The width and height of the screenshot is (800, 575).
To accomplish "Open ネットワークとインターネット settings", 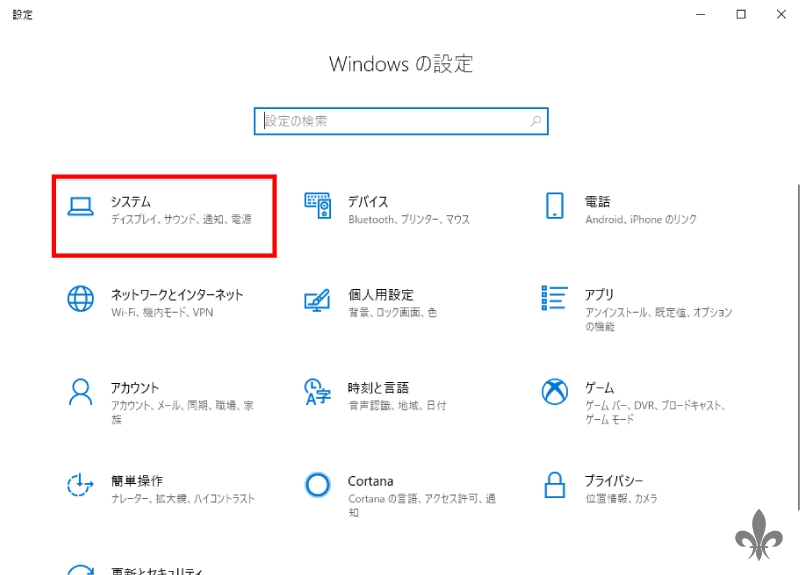I will 177,294.
